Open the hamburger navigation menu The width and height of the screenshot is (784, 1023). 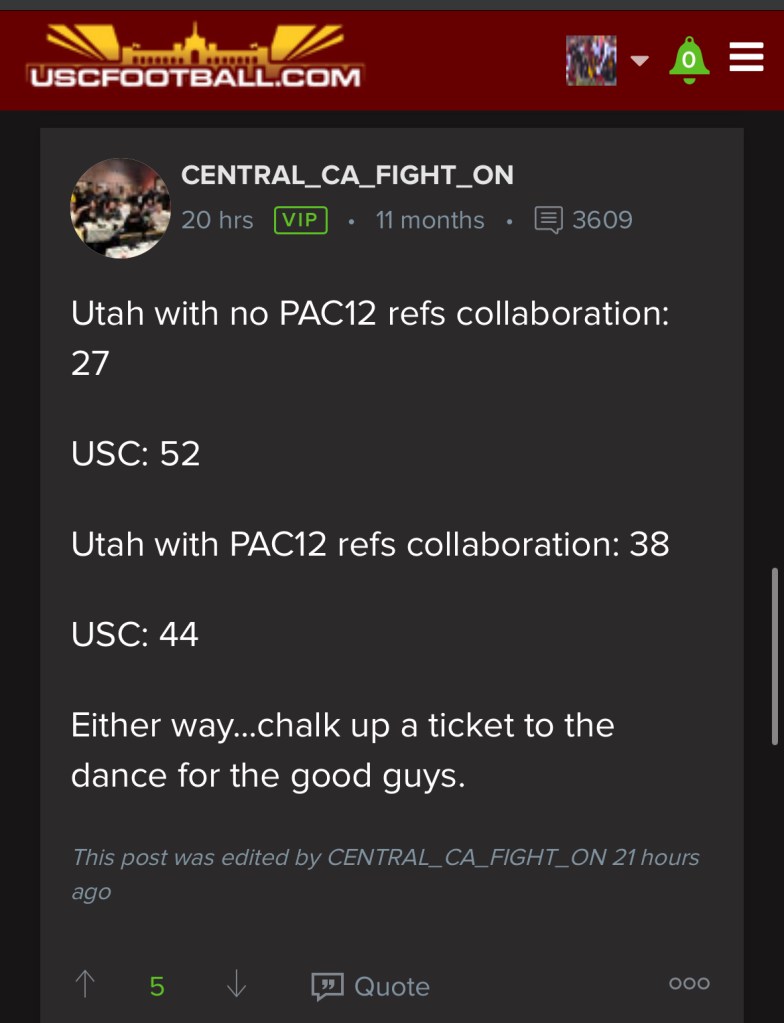(746, 59)
